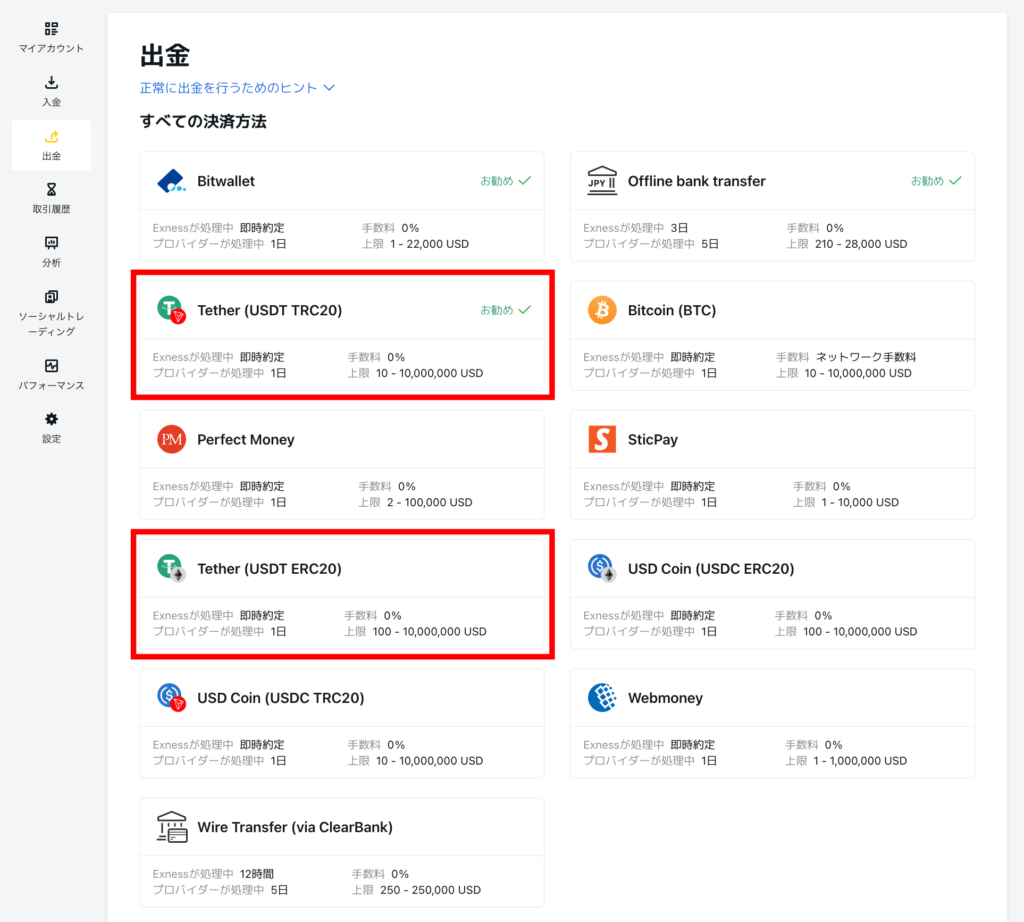Select Tether (USDT ERC20) title
The image size is (1024, 922).
click(x=269, y=569)
